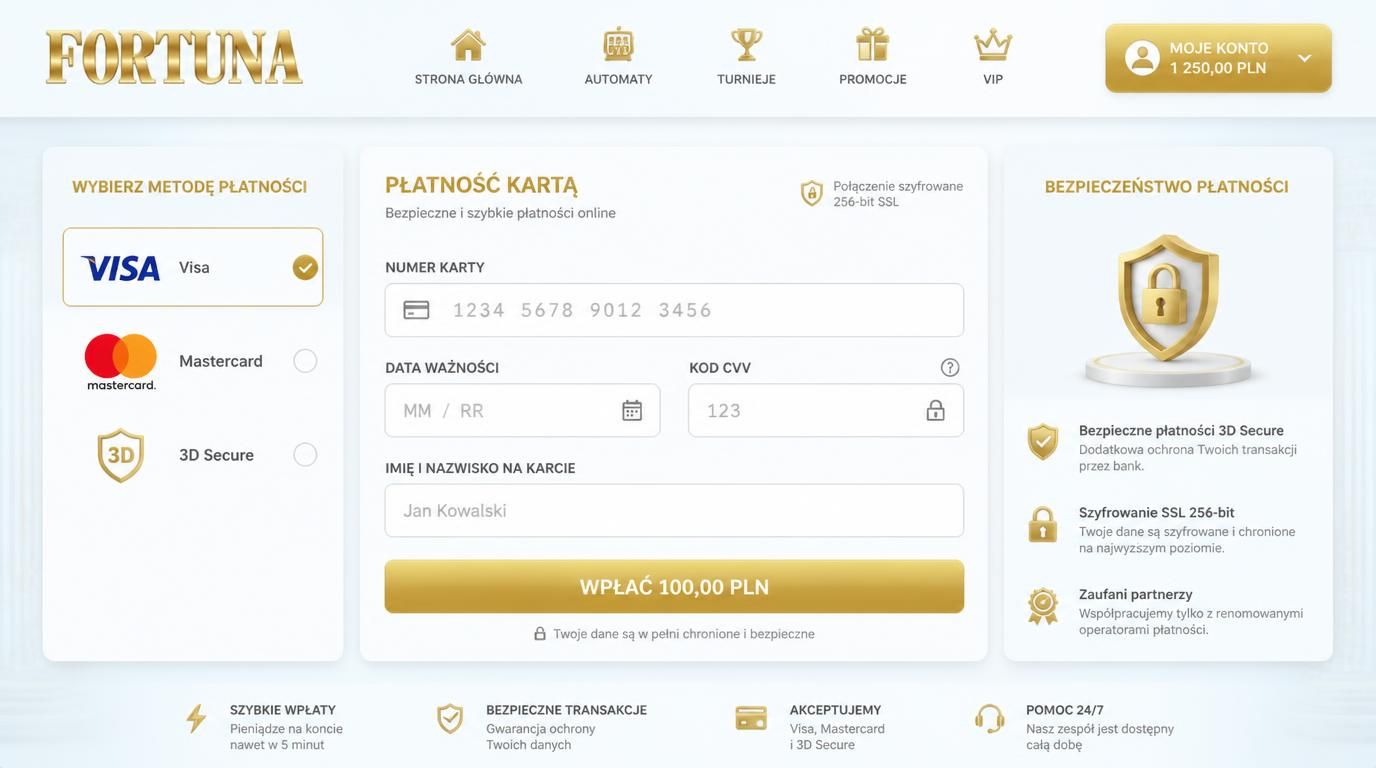Click the card icon beside Akceptujemy
1376x768 pixels.
pyautogui.click(x=751, y=718)
